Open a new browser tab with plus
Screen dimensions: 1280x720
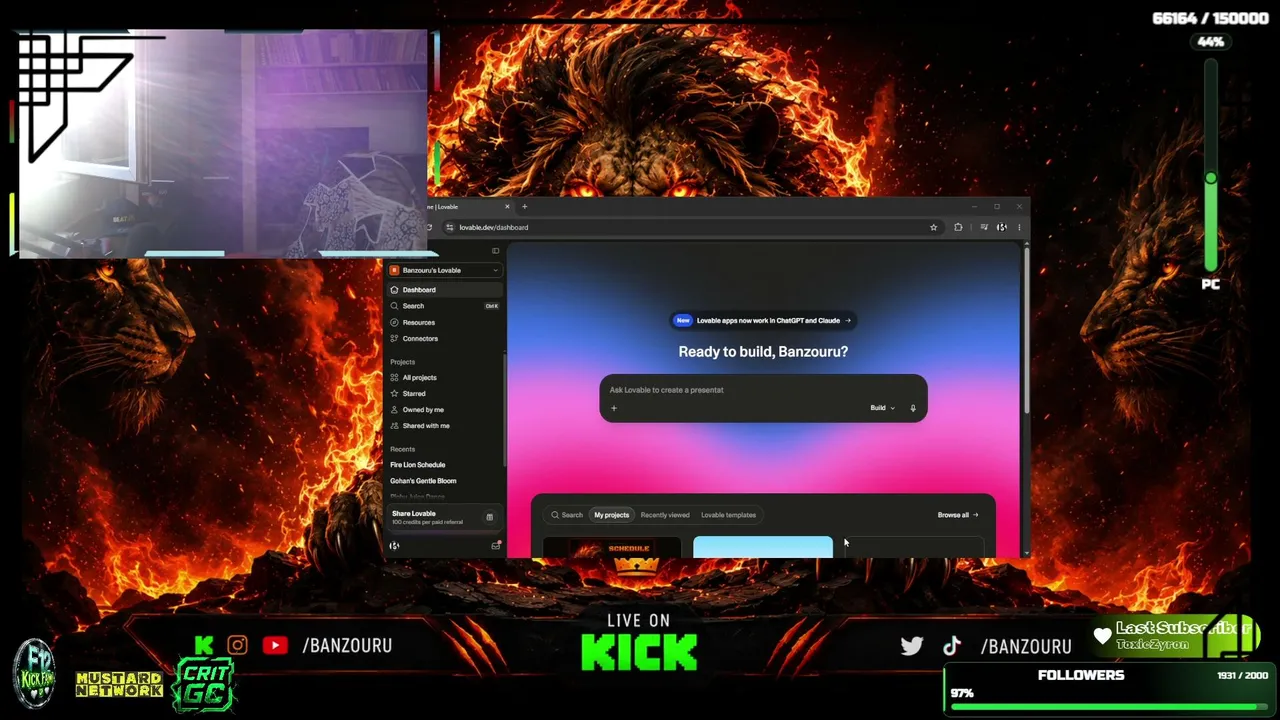pos(524,207)
